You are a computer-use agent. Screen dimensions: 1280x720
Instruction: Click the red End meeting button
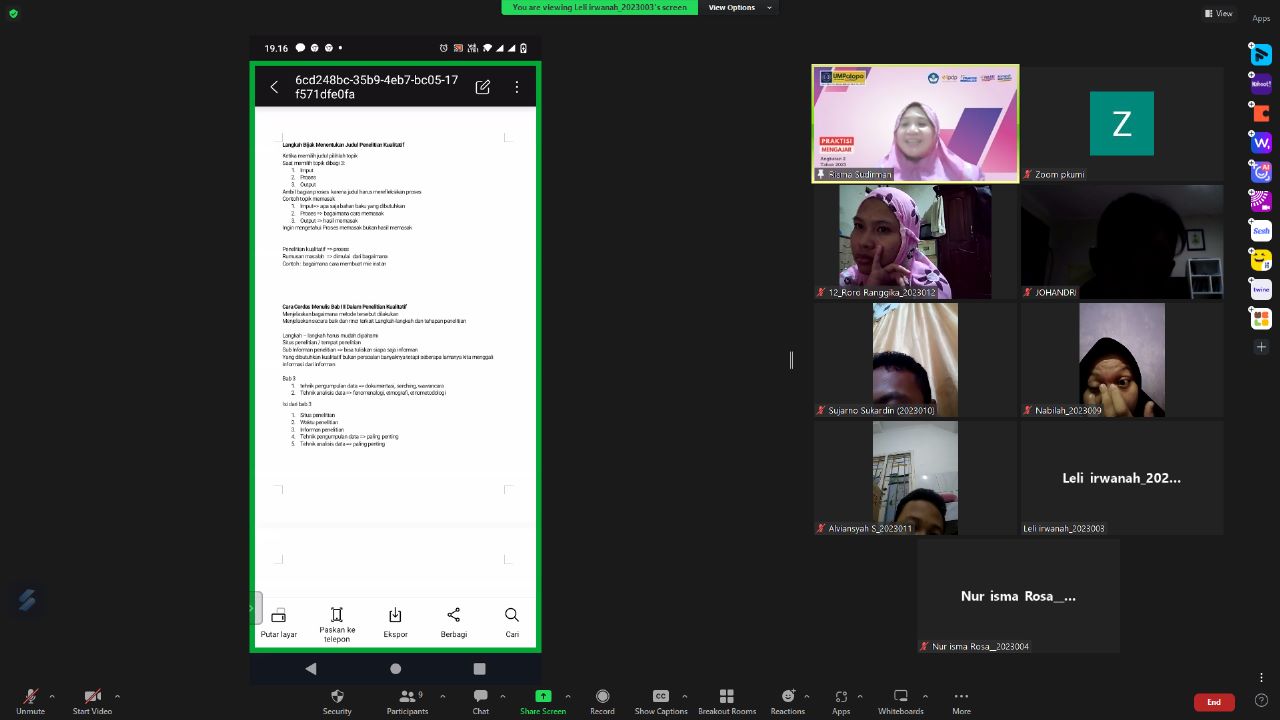pos(1214,702)
